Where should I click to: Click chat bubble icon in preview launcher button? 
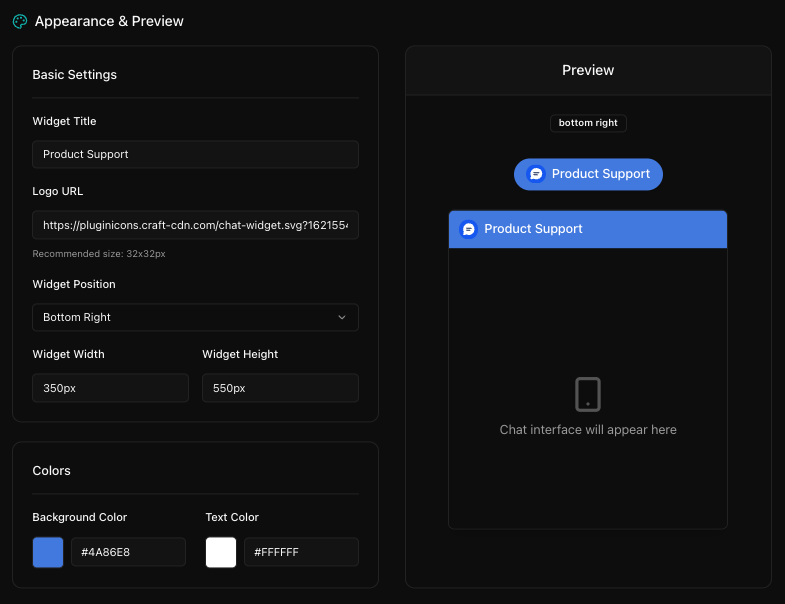click(536, 174)
